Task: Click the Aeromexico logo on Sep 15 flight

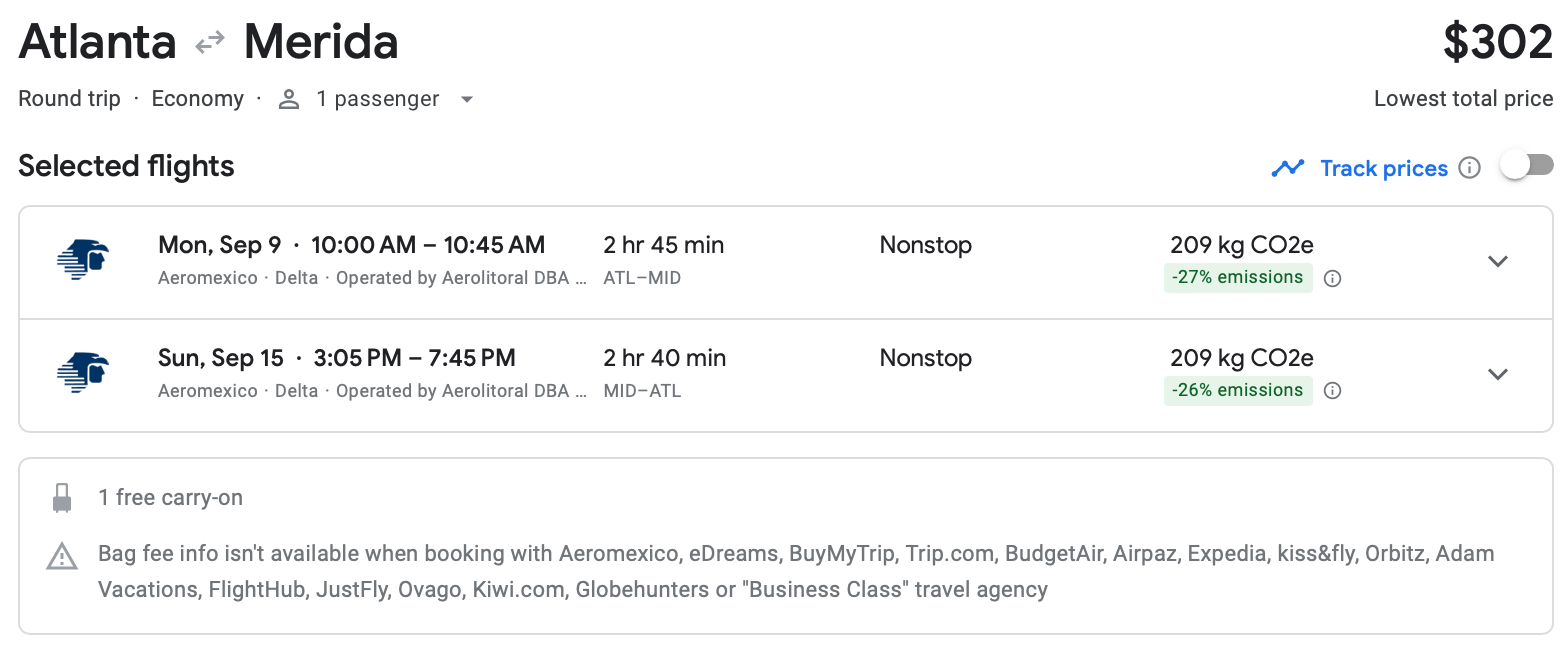Action: coord(83,374)
